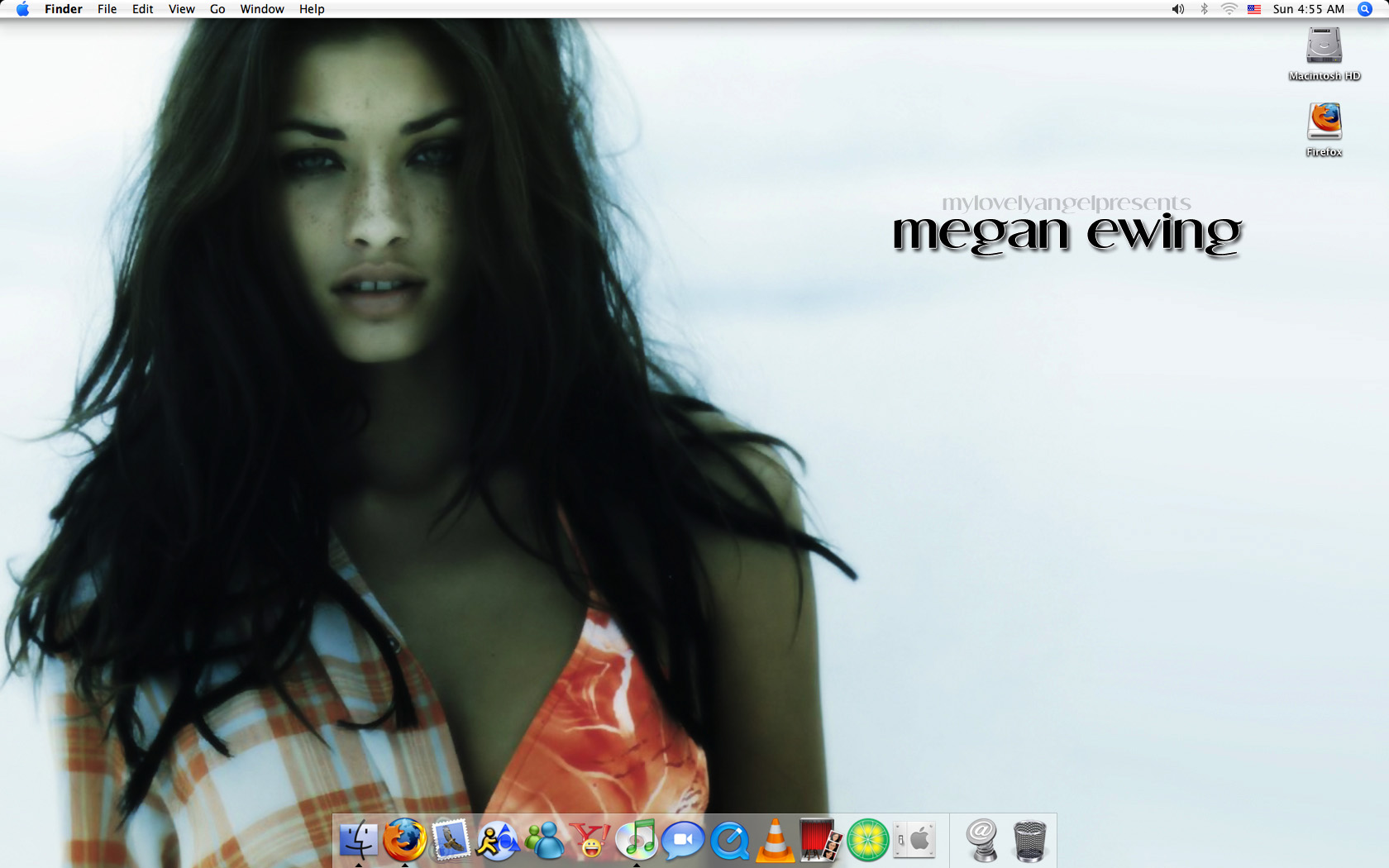Open System Preferences in the Dock
This screenshot has width=1389, height=868.
pyautogui.click(x=914, y=841)
